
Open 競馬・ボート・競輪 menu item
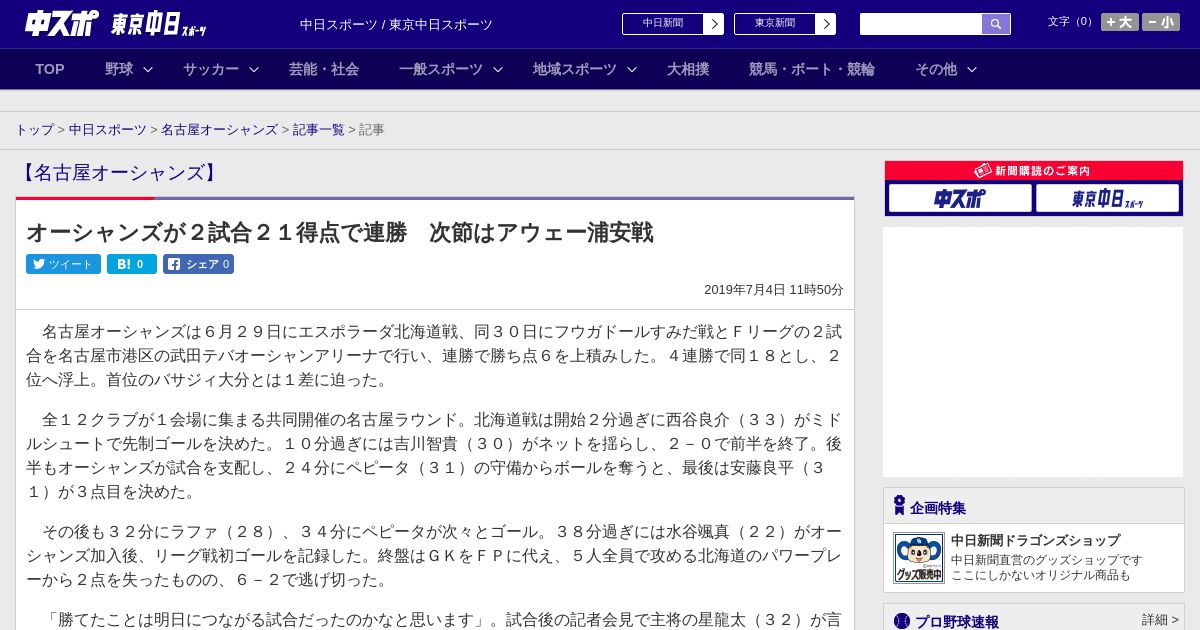click(812, 69)
